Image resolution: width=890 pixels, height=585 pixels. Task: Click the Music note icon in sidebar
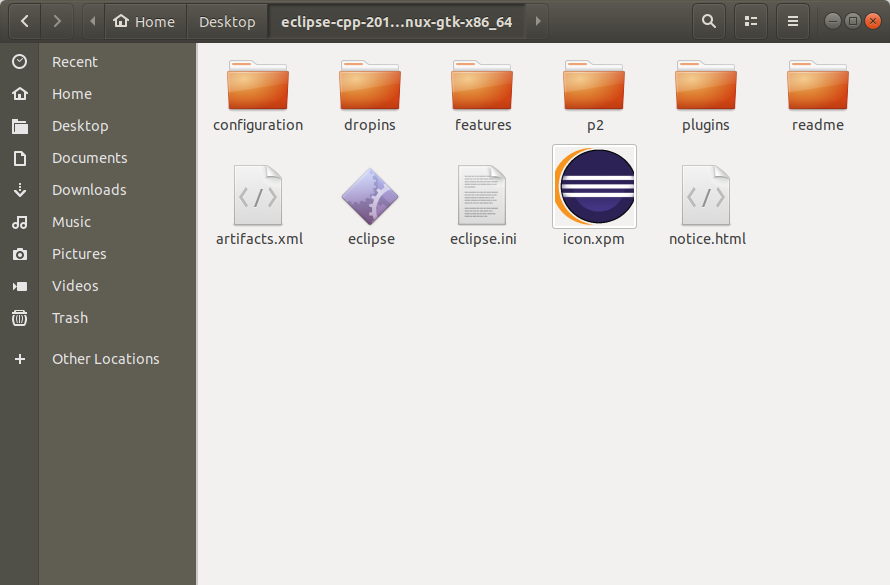point(20,222)
